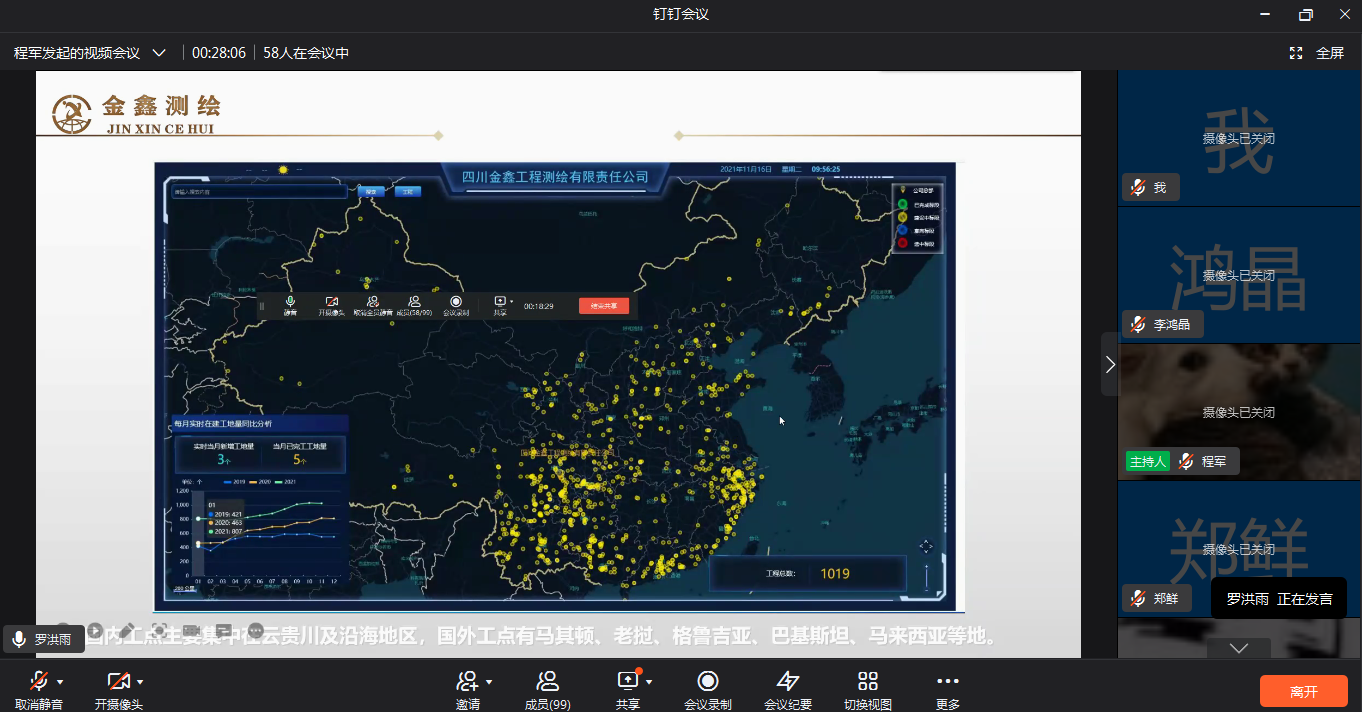Leave the meeting with 离开 button

click(x=1304, y=691)
